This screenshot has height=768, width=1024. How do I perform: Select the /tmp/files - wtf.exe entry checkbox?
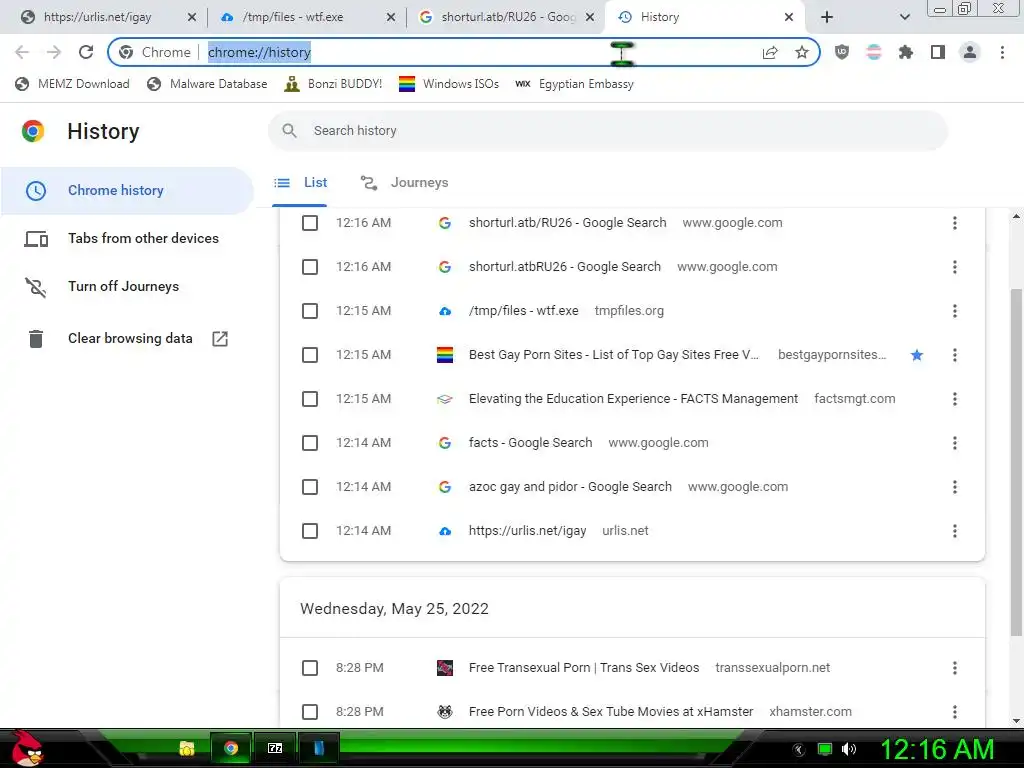[x=310, y=311]
